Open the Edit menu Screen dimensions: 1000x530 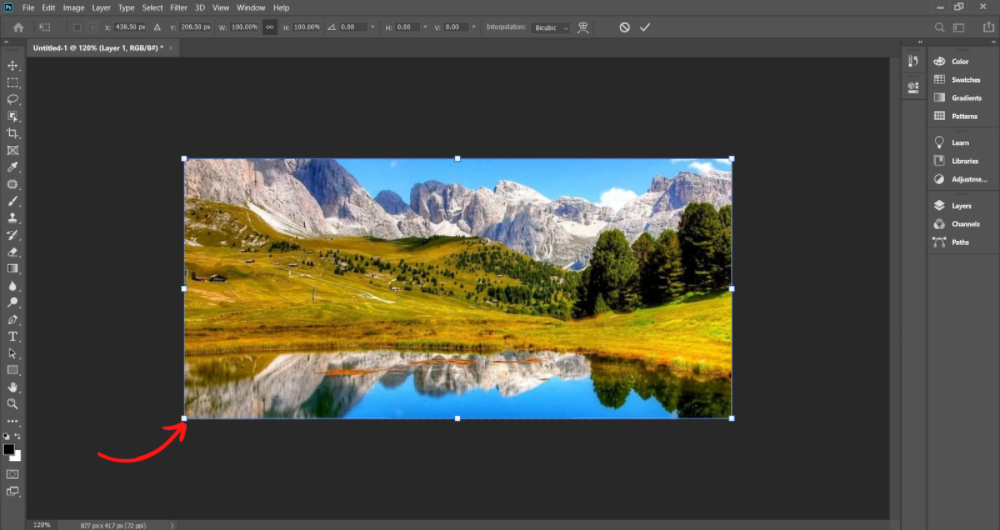(x=48, y=8)
